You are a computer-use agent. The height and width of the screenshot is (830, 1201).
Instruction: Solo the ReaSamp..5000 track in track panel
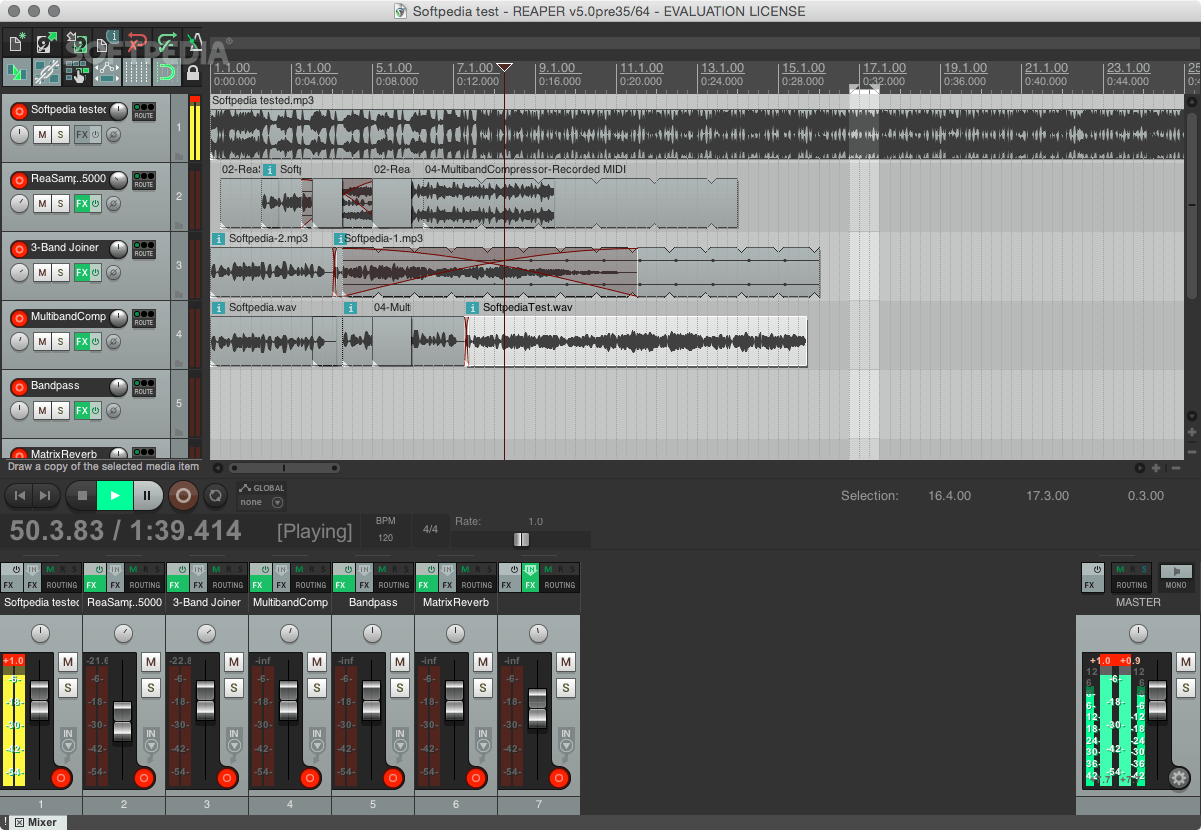(61, 204)
